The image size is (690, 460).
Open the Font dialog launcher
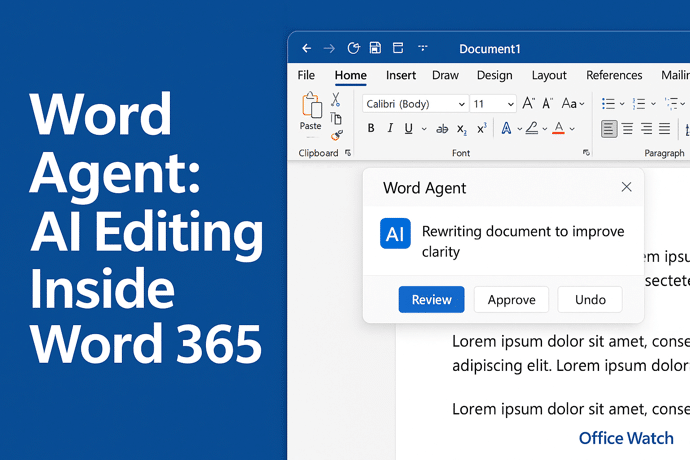click(586, 153)
